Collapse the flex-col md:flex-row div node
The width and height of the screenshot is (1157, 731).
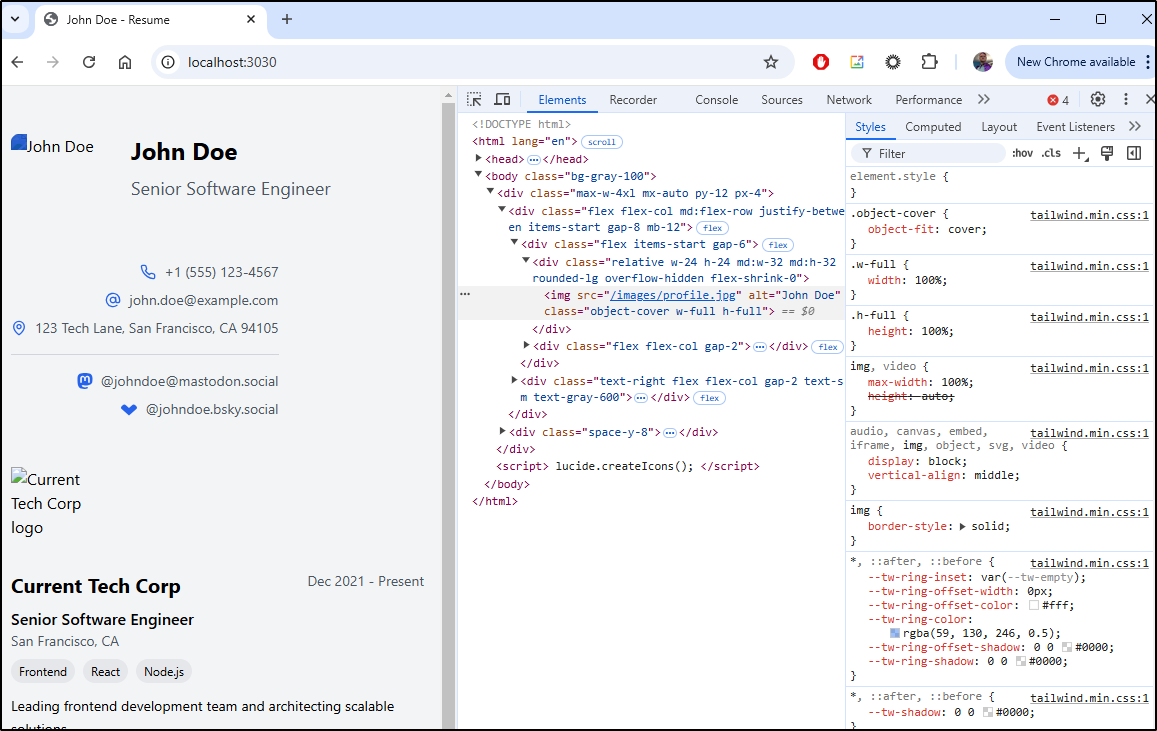[x=502, y=209]
